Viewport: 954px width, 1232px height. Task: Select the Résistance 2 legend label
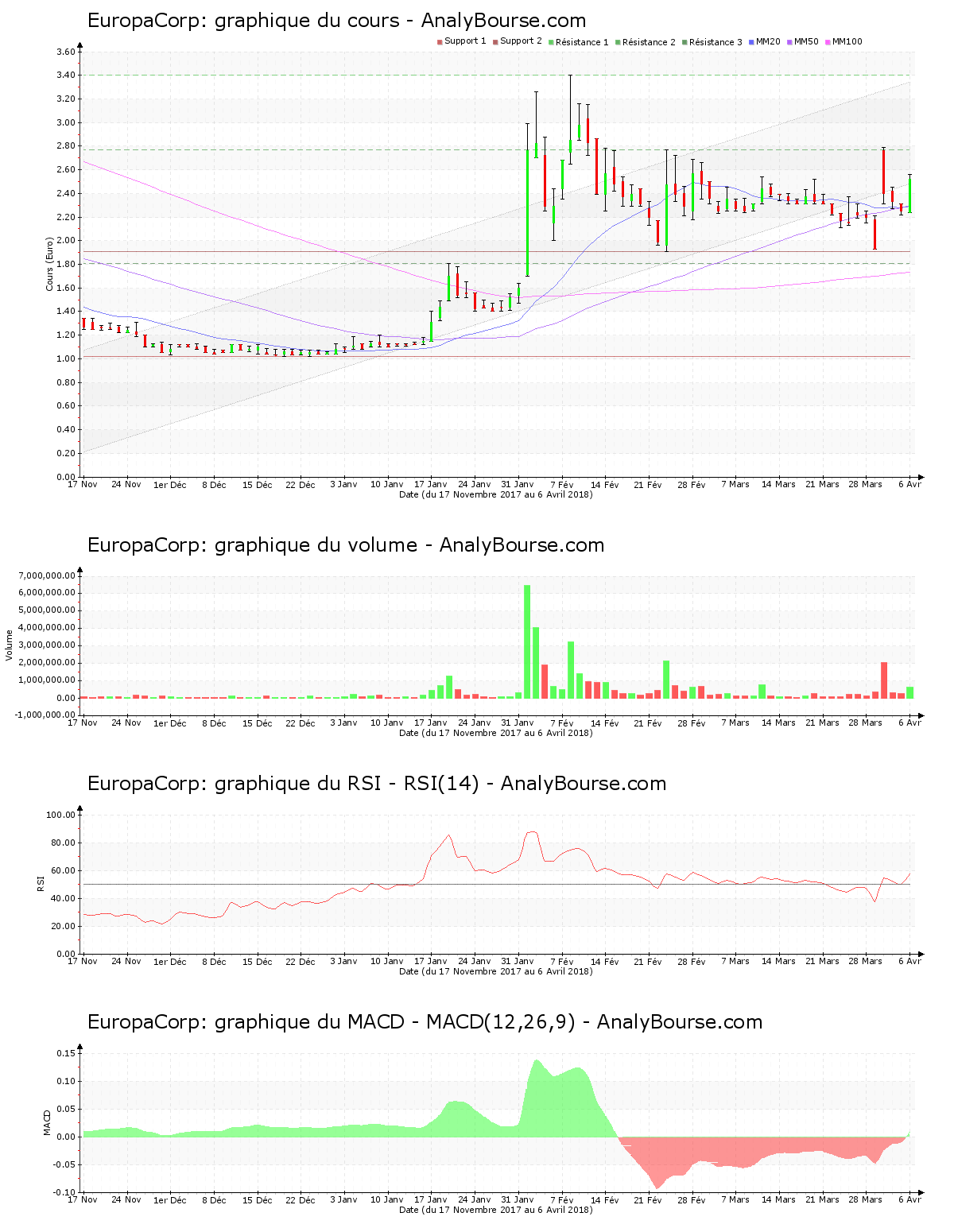click(649, 42)
